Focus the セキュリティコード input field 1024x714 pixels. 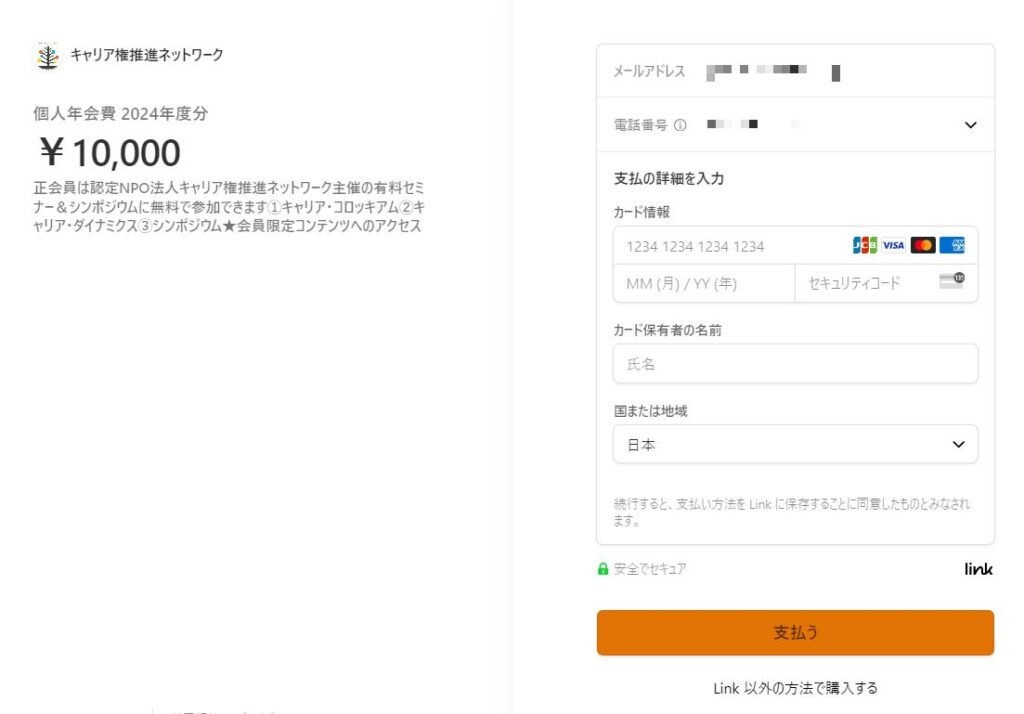(886, 284)
